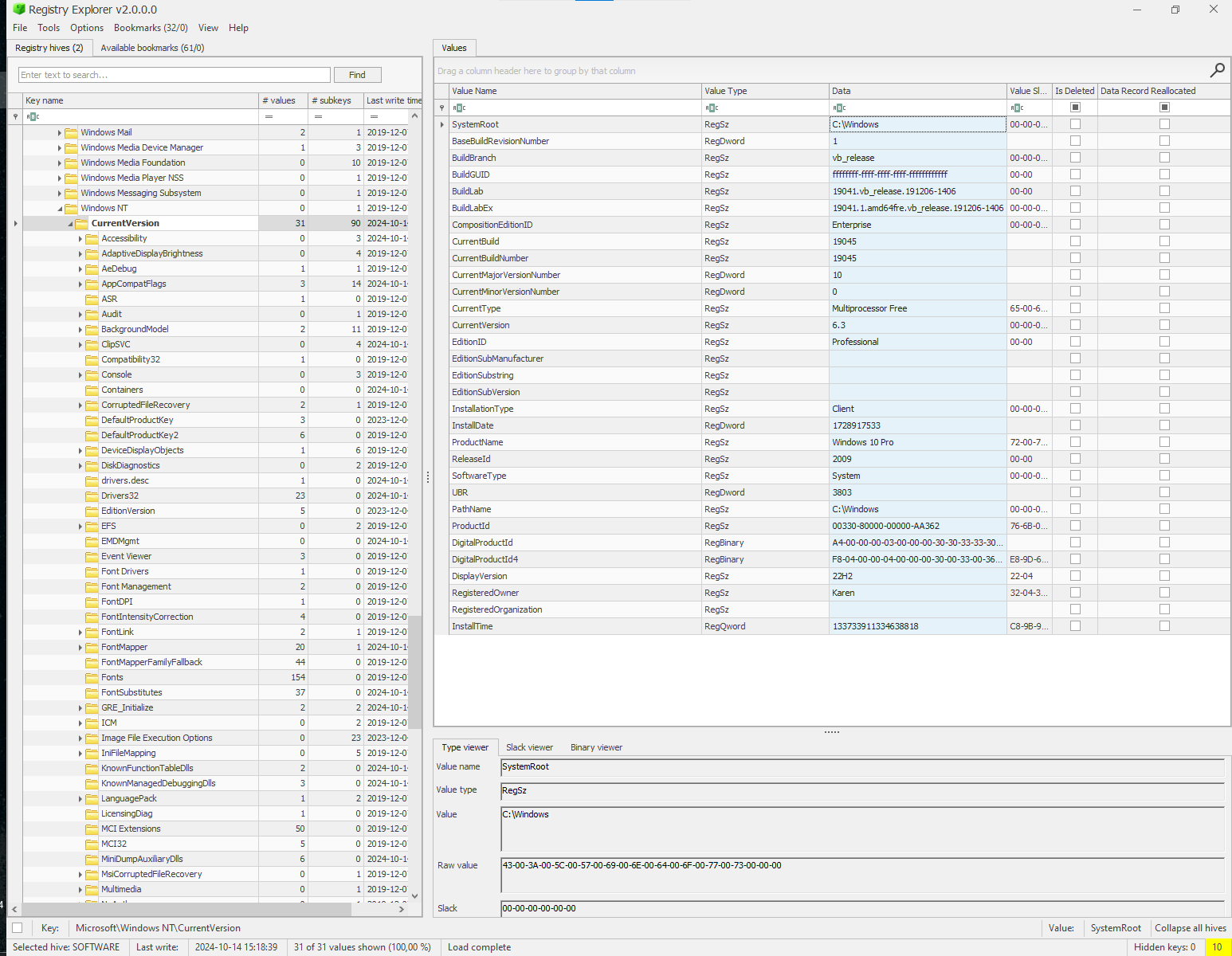Sort by Data column header
Viewport: 1232px width, 956px height.
click(917, 91)
